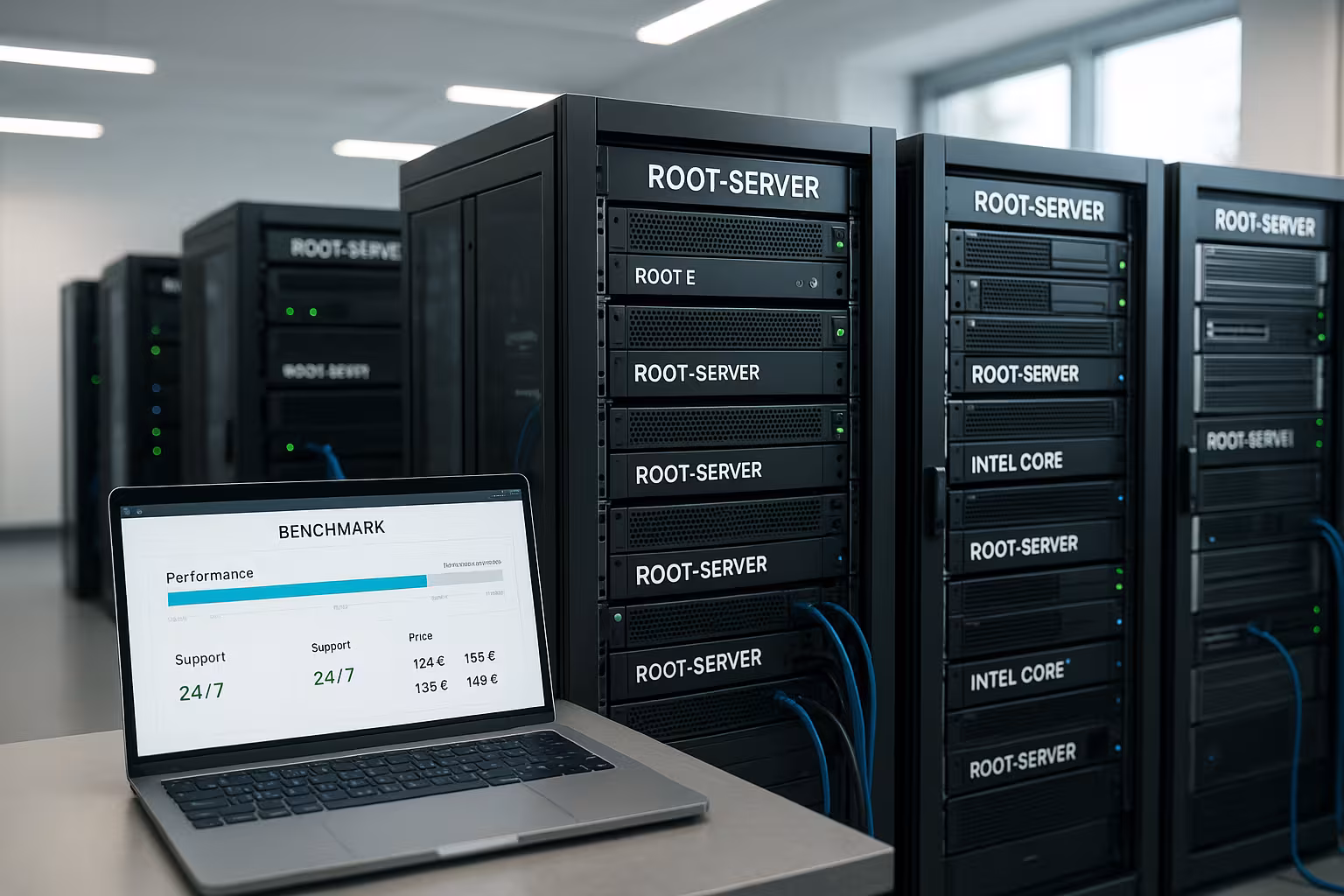The image size is (1344, 896).
Task: Select the 124 € price value
Action: 429,662
